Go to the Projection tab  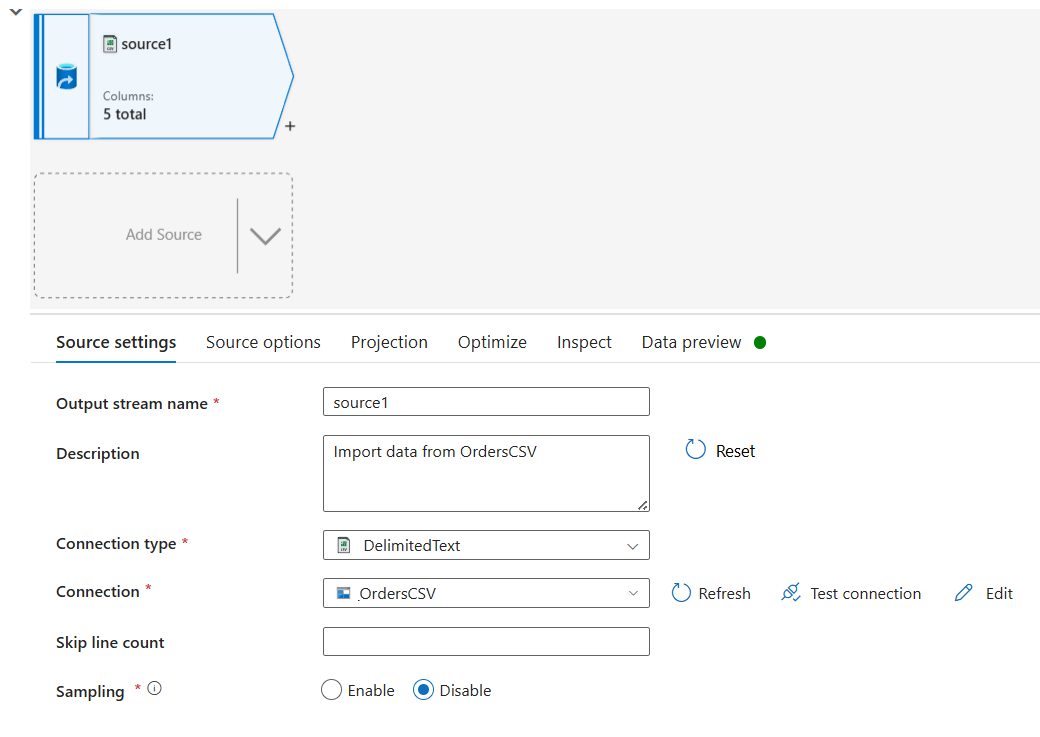click(x=389, y=342)
